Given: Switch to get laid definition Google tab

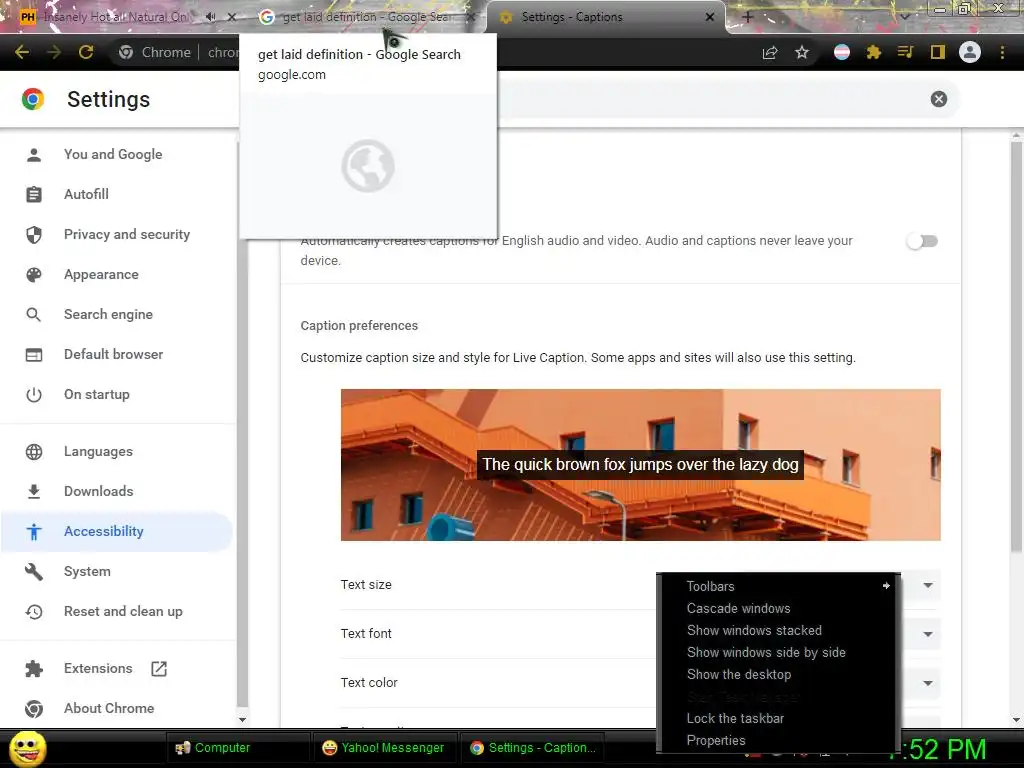Looking at the screenshot, I should 366,17.
